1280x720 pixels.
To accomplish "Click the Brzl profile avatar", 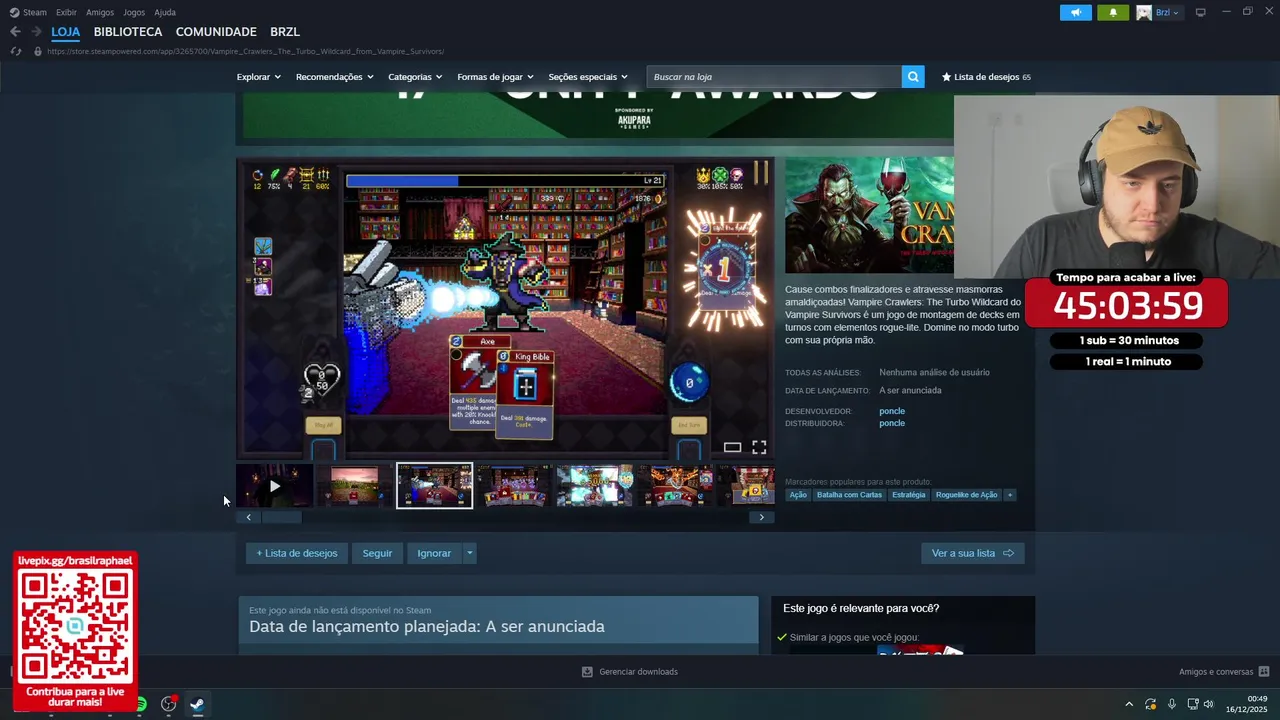I will pos(1144,13).
